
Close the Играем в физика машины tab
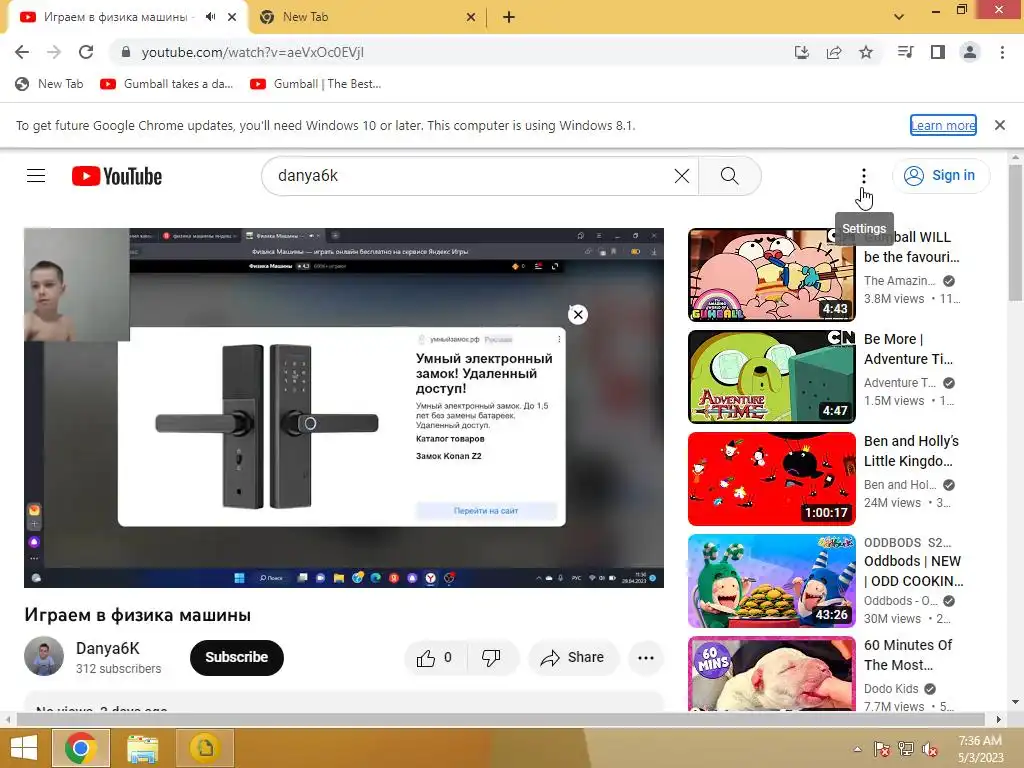tap(232, 17)
